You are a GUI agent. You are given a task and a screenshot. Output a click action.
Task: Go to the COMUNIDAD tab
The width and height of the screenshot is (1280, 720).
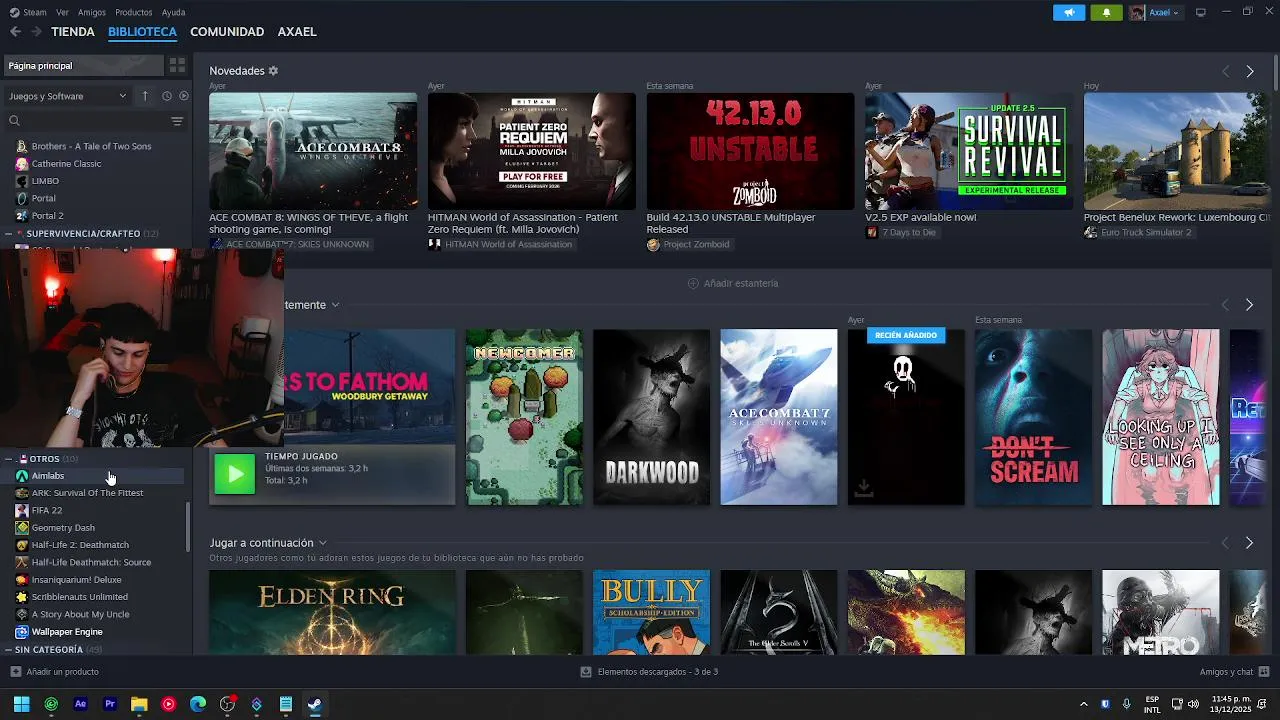[x=227, y=32]
